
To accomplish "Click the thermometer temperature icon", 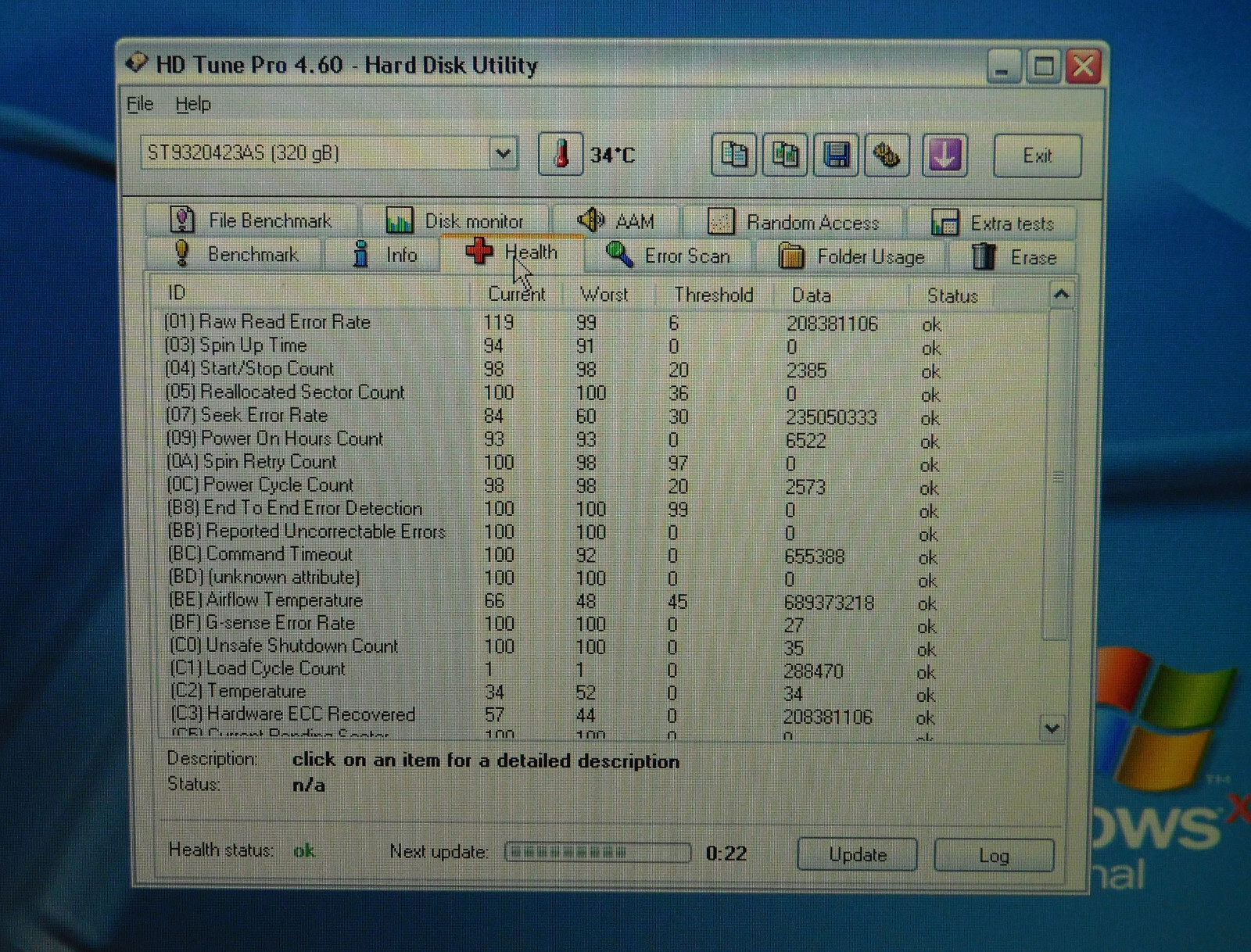I will tap(560, 154).
